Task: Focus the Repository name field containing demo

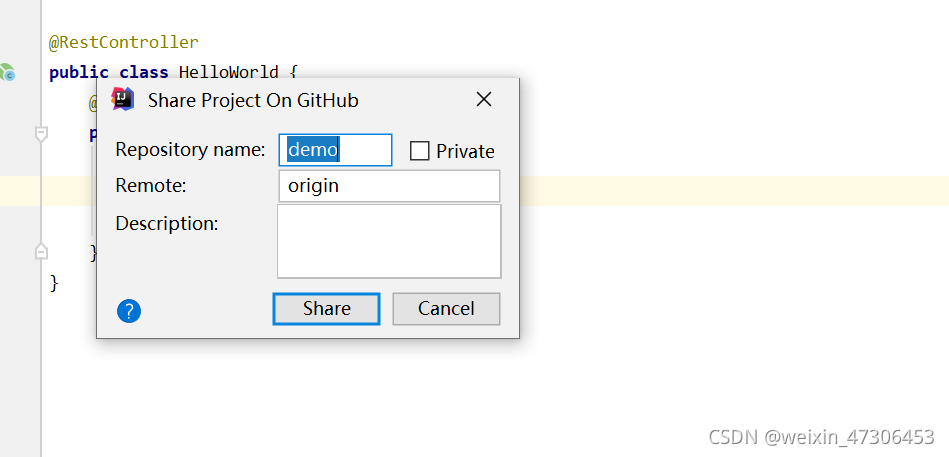Action: tap(335, 150)
